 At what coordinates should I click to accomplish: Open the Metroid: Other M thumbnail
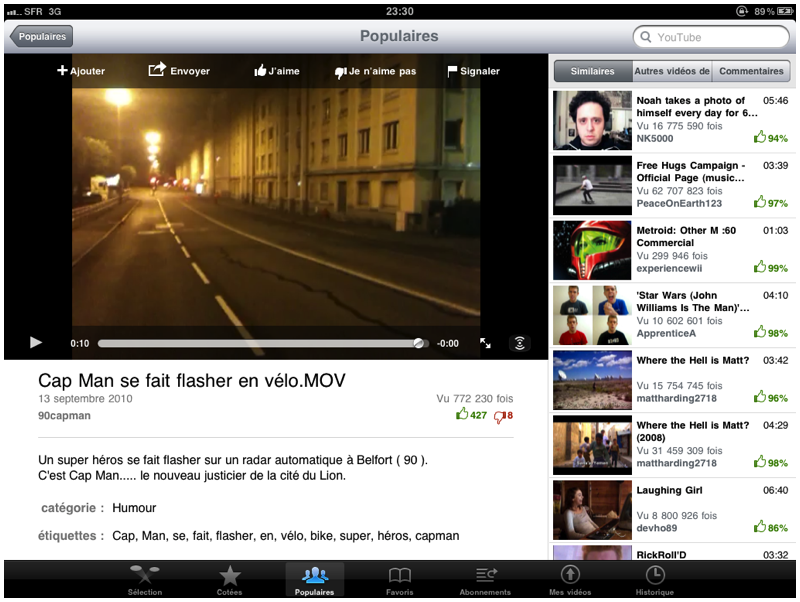(592, 250)
